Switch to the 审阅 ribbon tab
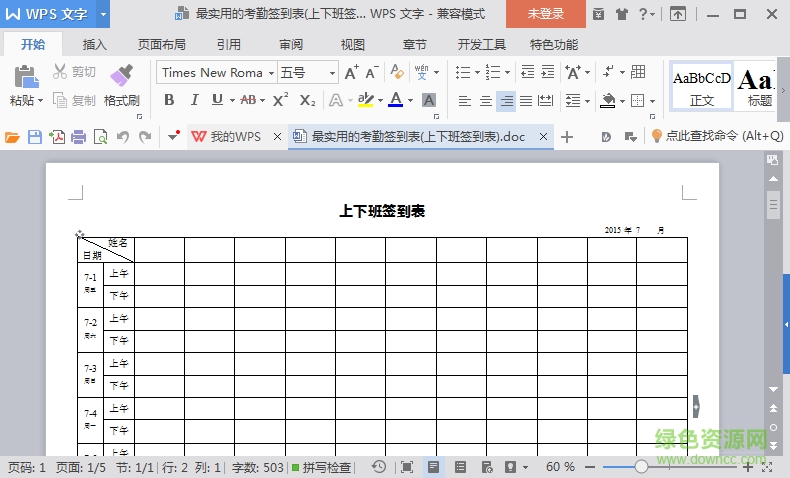790x478 pixels. tap(291, 45)
